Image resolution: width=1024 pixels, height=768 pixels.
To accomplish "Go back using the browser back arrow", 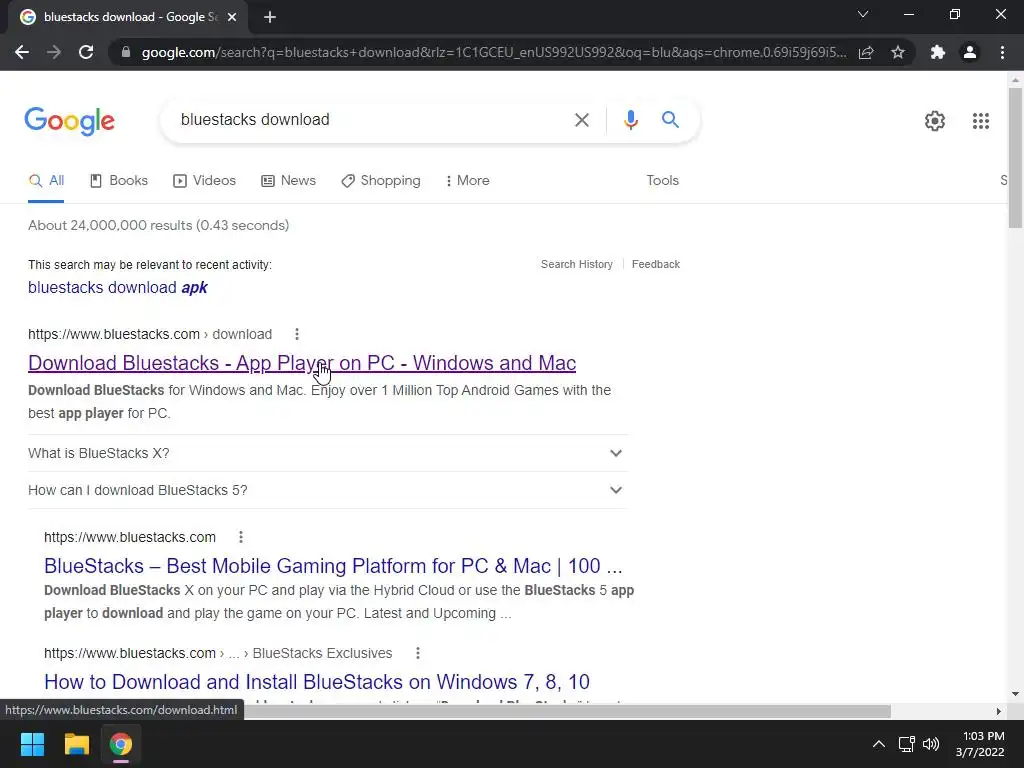I will pos(22,52).
